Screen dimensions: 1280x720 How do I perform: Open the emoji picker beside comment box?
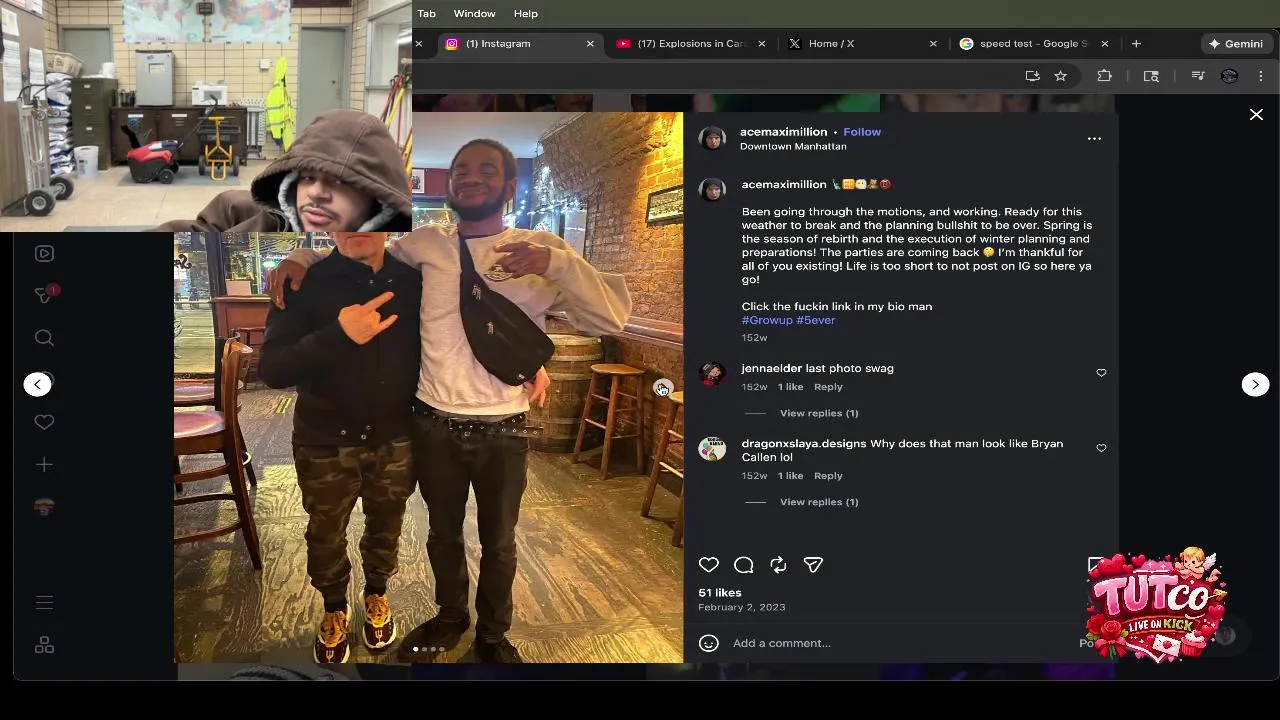pyautogui.click(x=708, y=643)
